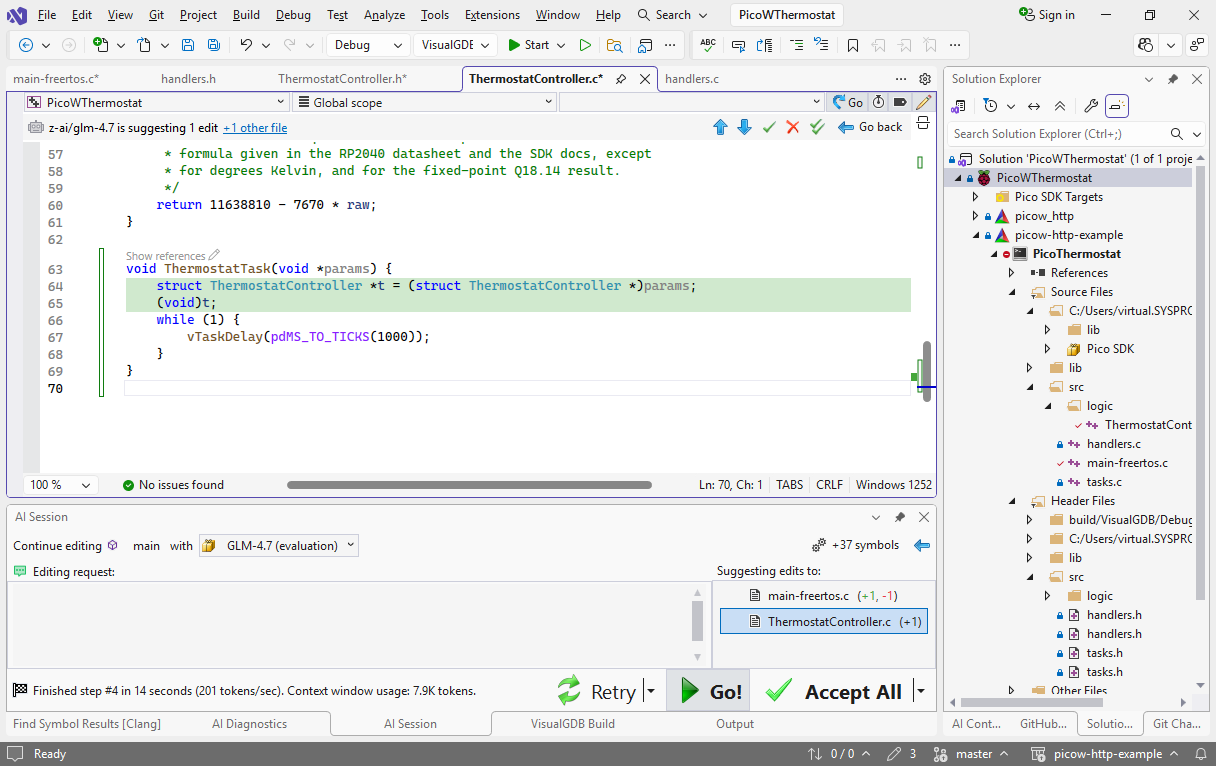Open the Debug configuration dropdown
Viewport: 1216px width, 767px height.
(x=368, y=45)
